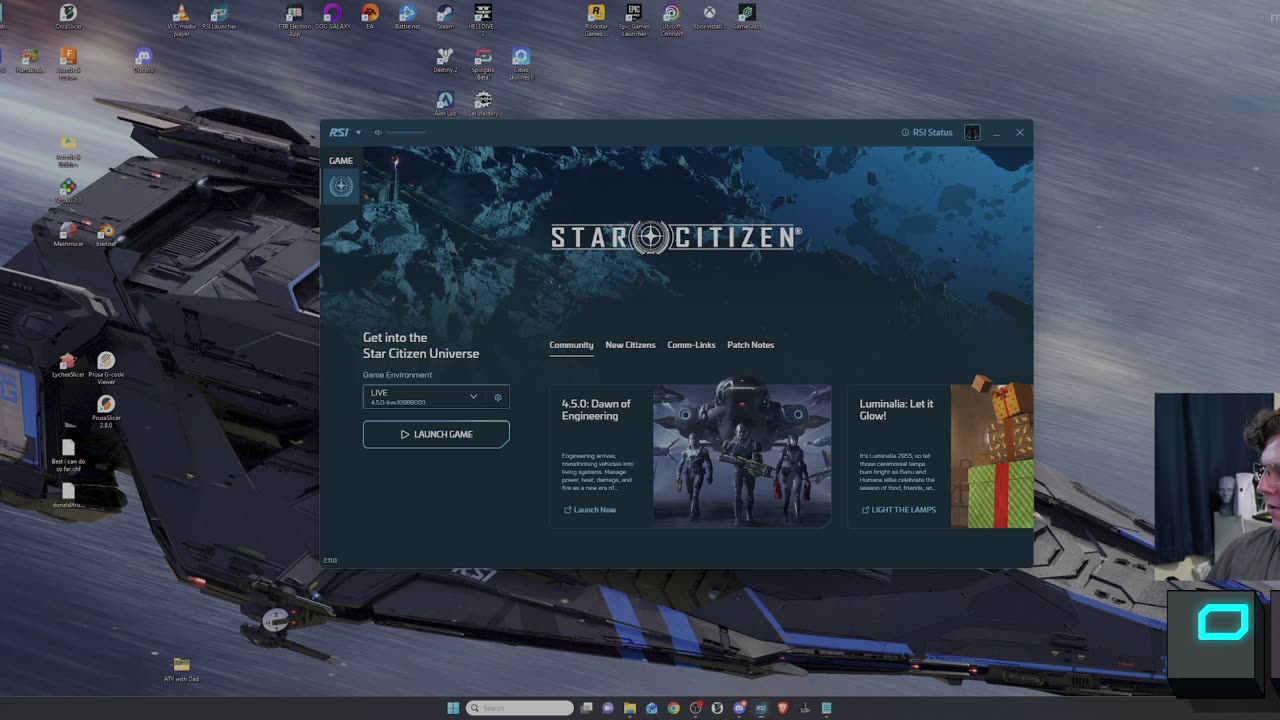
Task: Click the launcher speaker volume icon
Action: [378, 132]
